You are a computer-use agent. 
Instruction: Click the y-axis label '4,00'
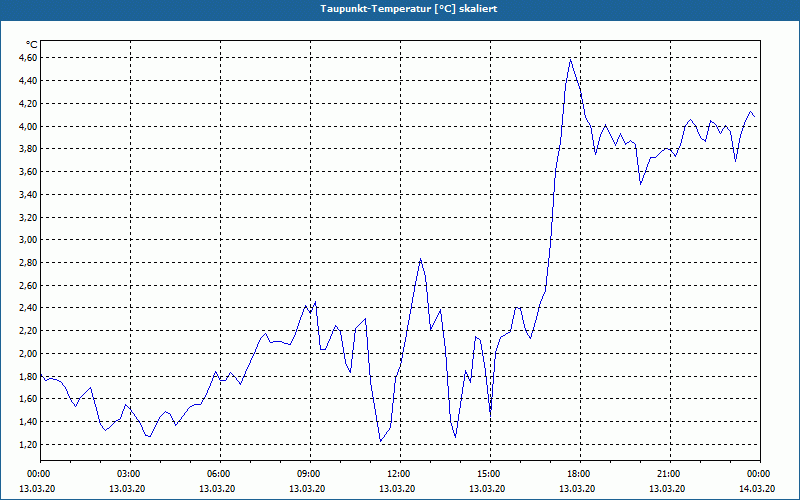coord(29,126)
